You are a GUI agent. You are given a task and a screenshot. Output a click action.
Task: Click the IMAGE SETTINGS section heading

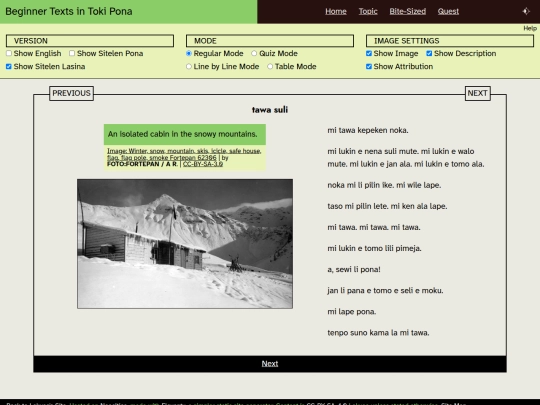click(x=450, y=41)
